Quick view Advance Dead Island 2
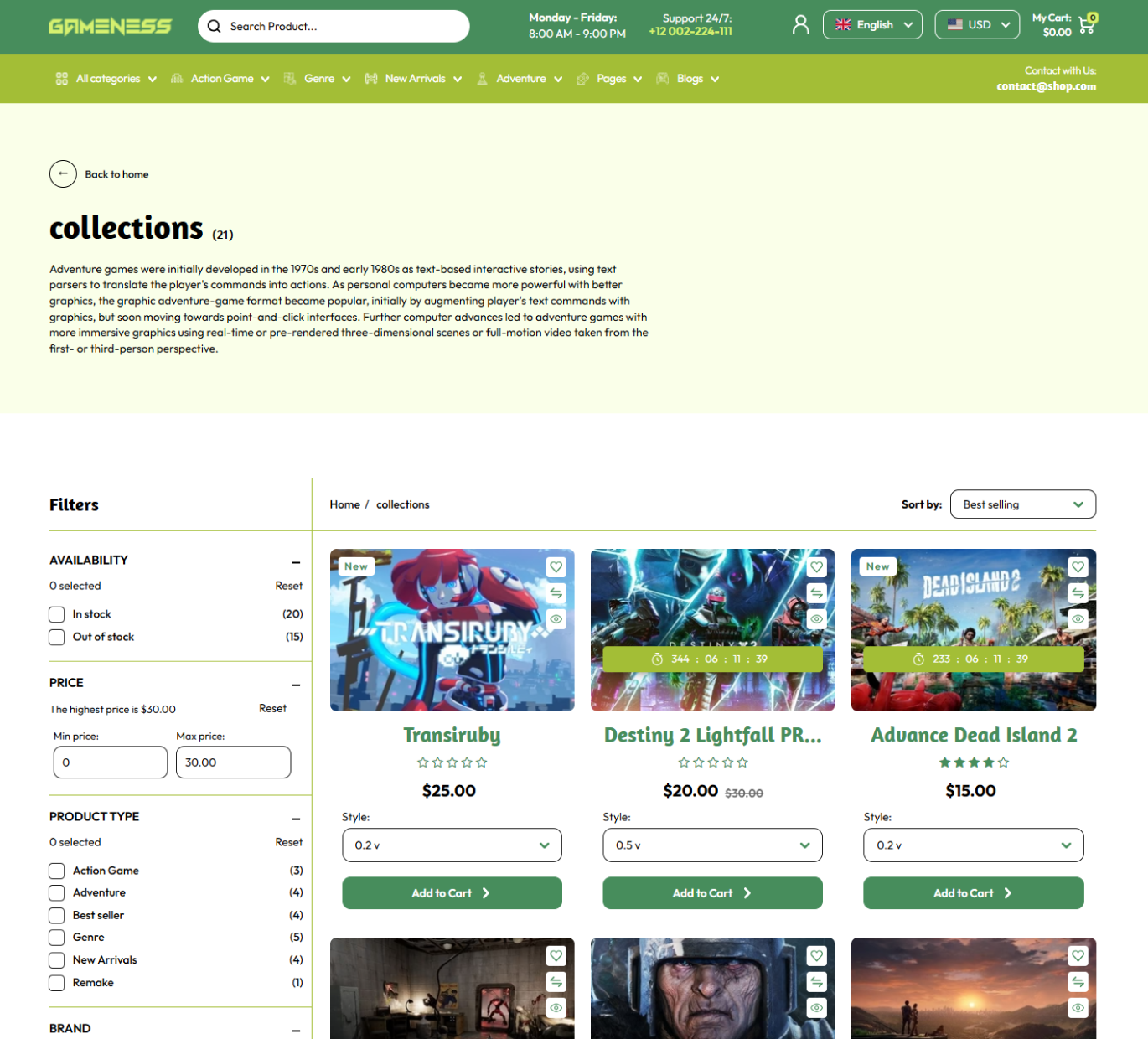This screenshot has width=1148, height=1039. point(1078,619)
